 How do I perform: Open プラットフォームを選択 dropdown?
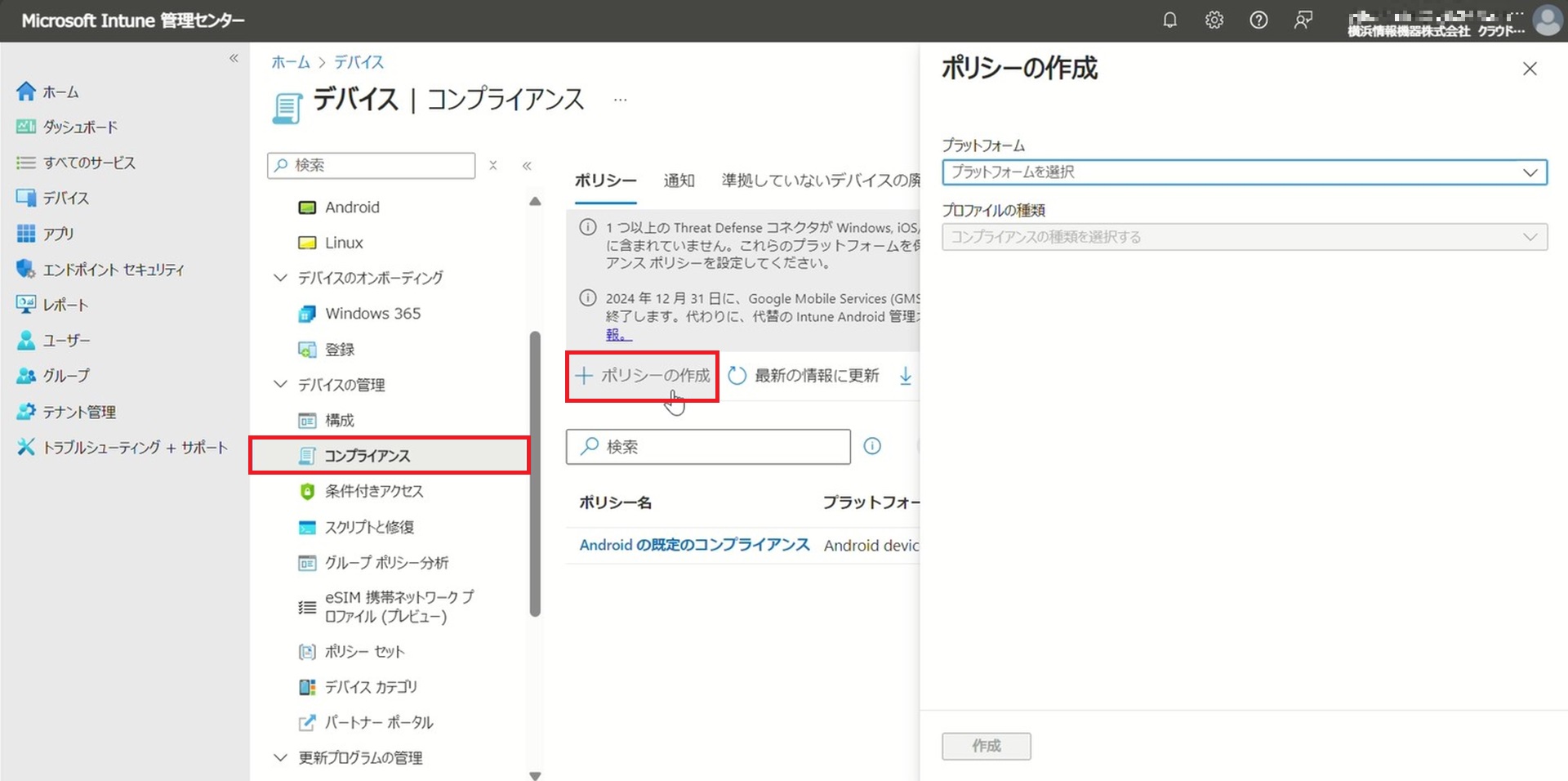1244,172
